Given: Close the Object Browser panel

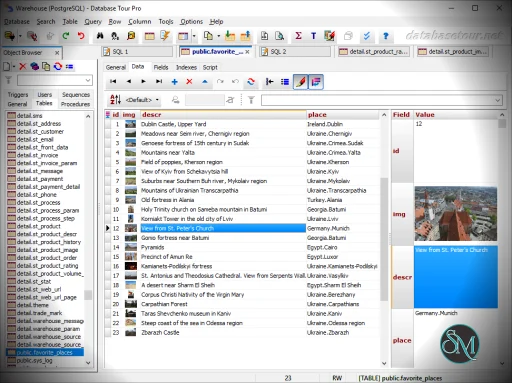Looking at the screenshot, I should [x=57, y=53].
